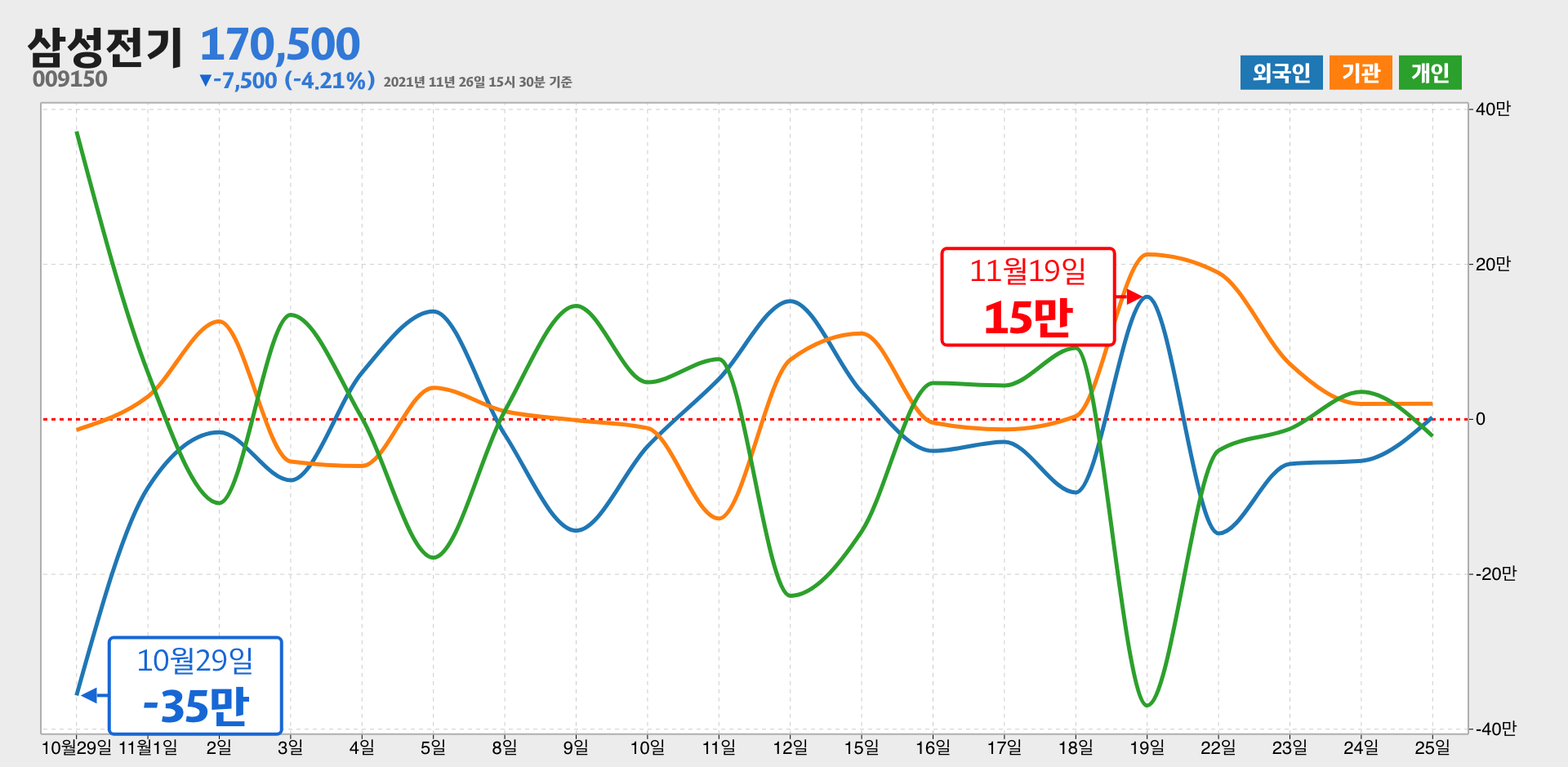
Task: Click the 2021년 11월 26일 timestamp text
Action: pyautogui.click(x=478, y=82)
